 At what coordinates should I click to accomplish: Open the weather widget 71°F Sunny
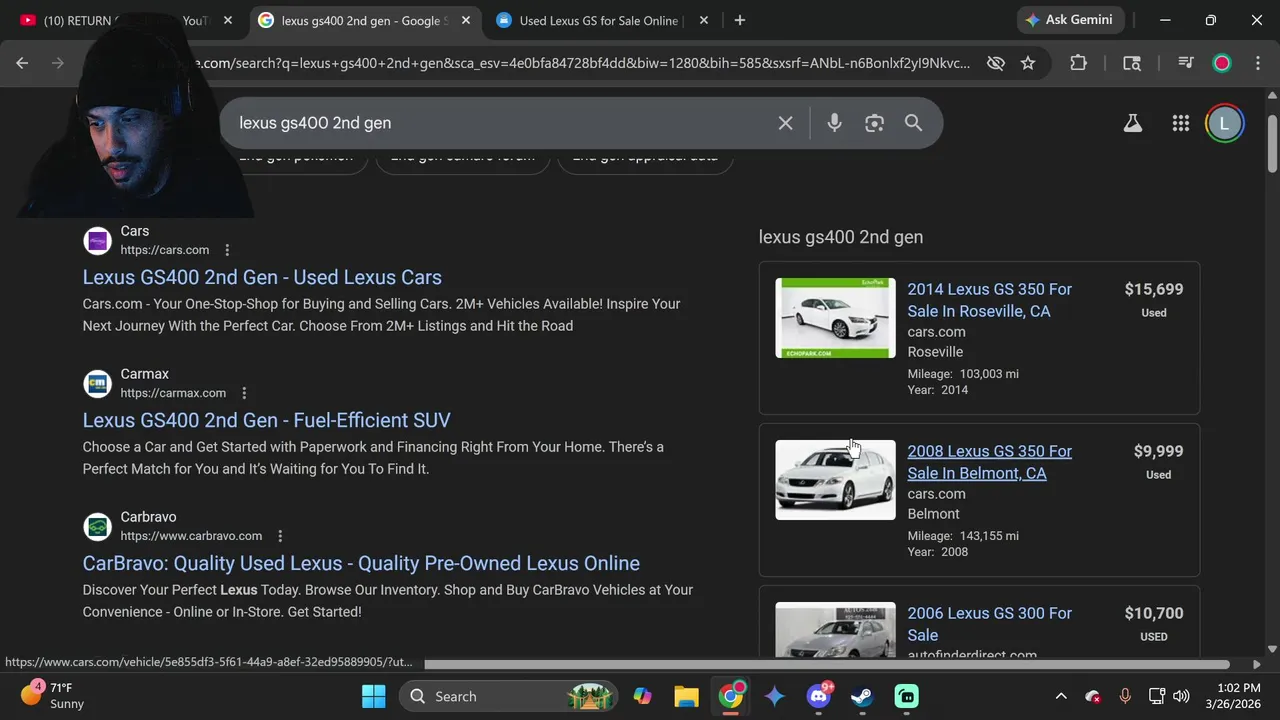click(x=52, y=696)
